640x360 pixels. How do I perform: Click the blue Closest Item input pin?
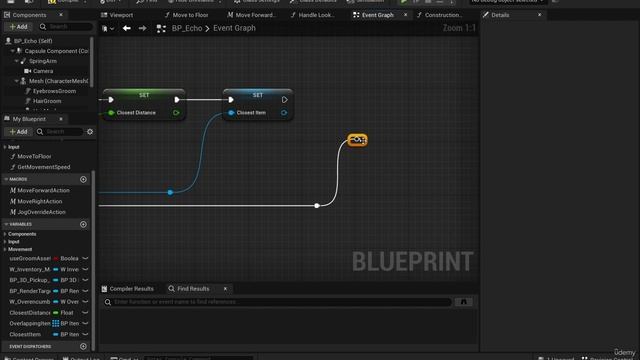point(231,113)
